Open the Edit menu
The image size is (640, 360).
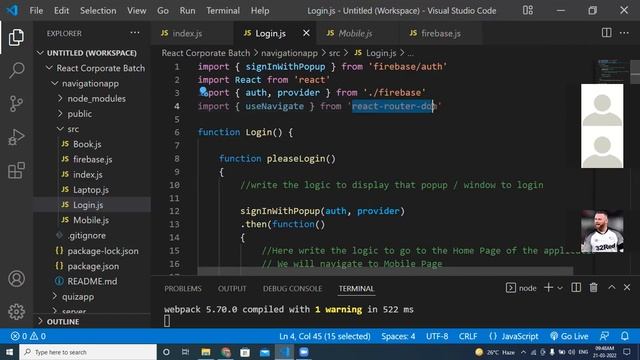coord(61,11)
